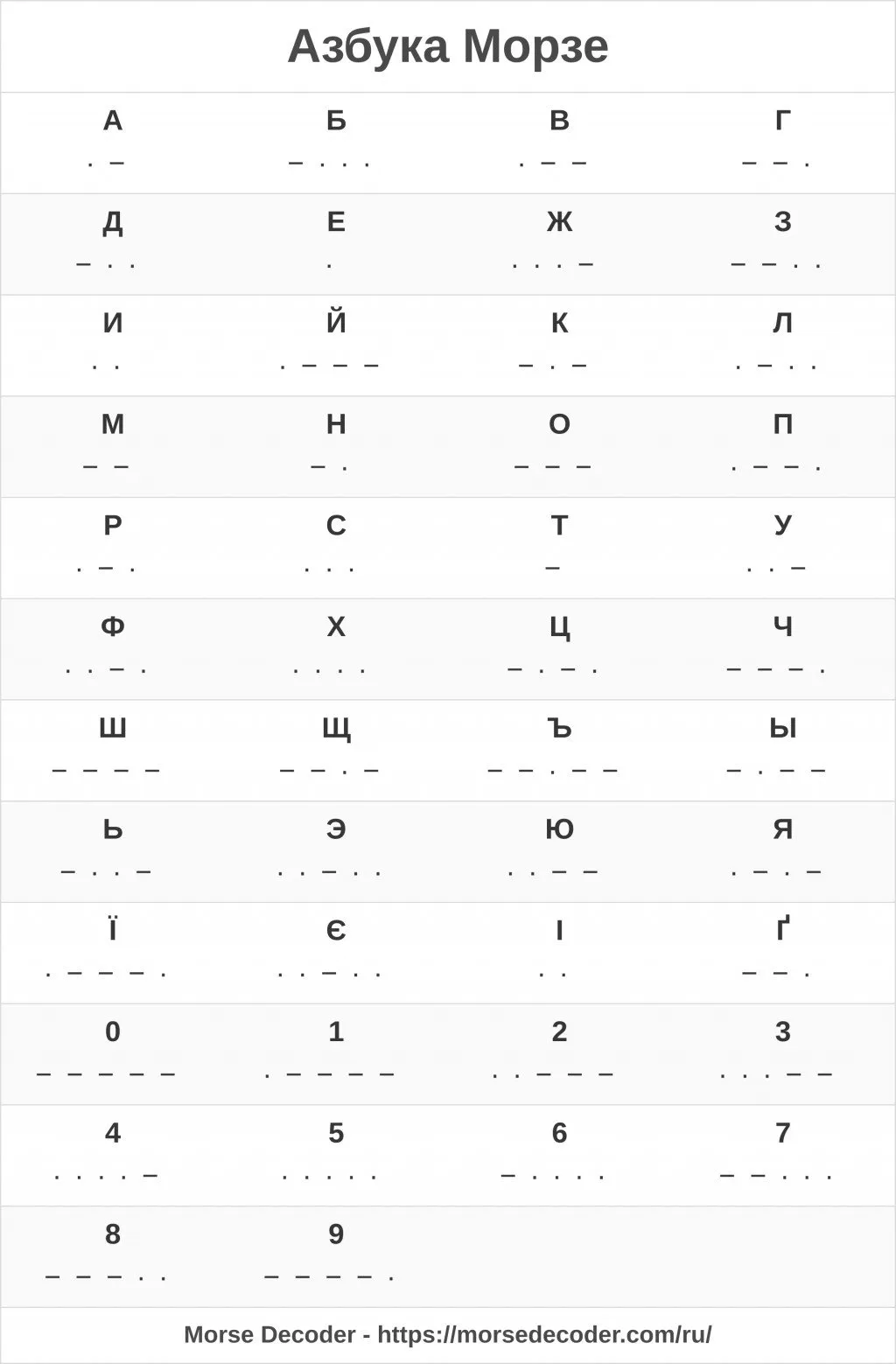This screenshot has height=1364, width=896.
Task: Click the hard sign Ъ cell
Action: (559, 751)
